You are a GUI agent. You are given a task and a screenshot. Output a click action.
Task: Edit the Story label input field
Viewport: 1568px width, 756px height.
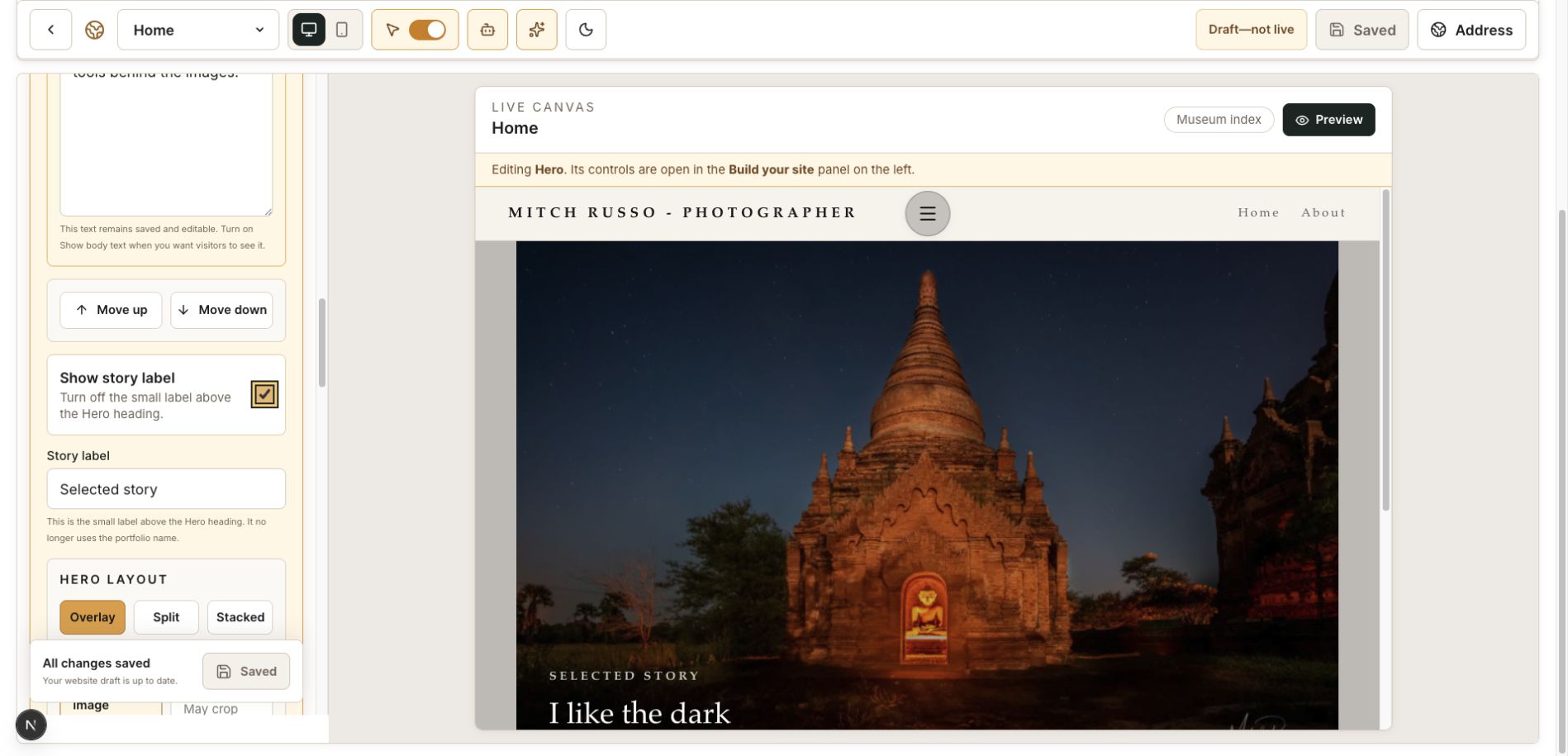click(166, 489)
